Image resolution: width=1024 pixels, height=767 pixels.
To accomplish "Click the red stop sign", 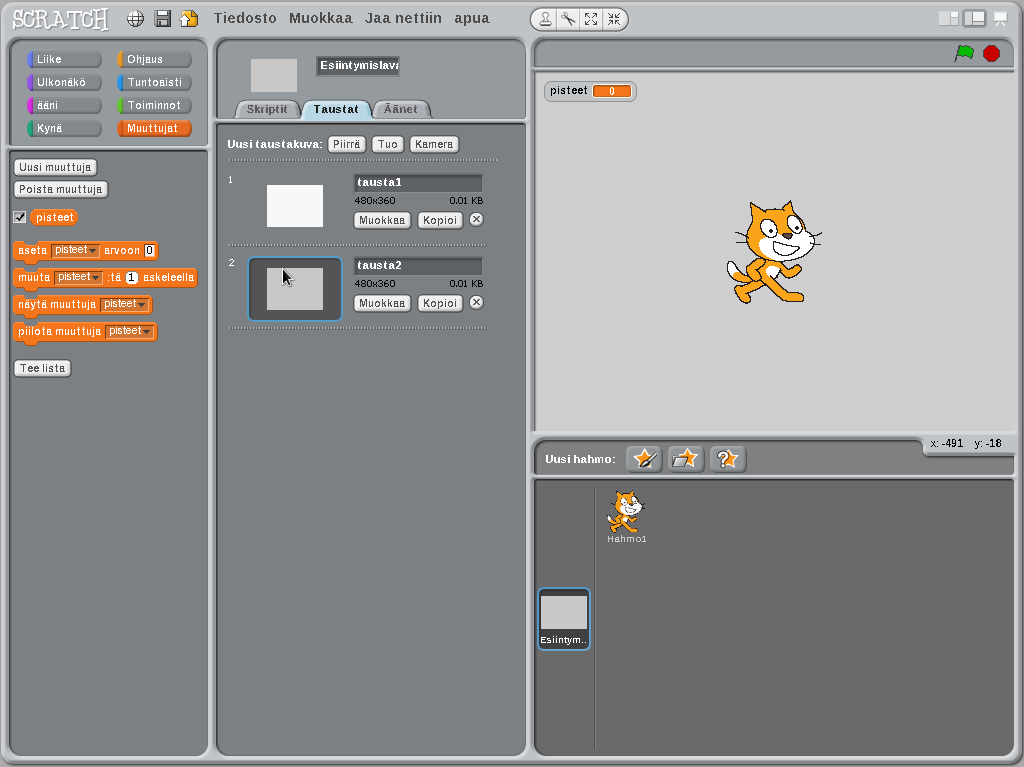I will tap(991, 54).
